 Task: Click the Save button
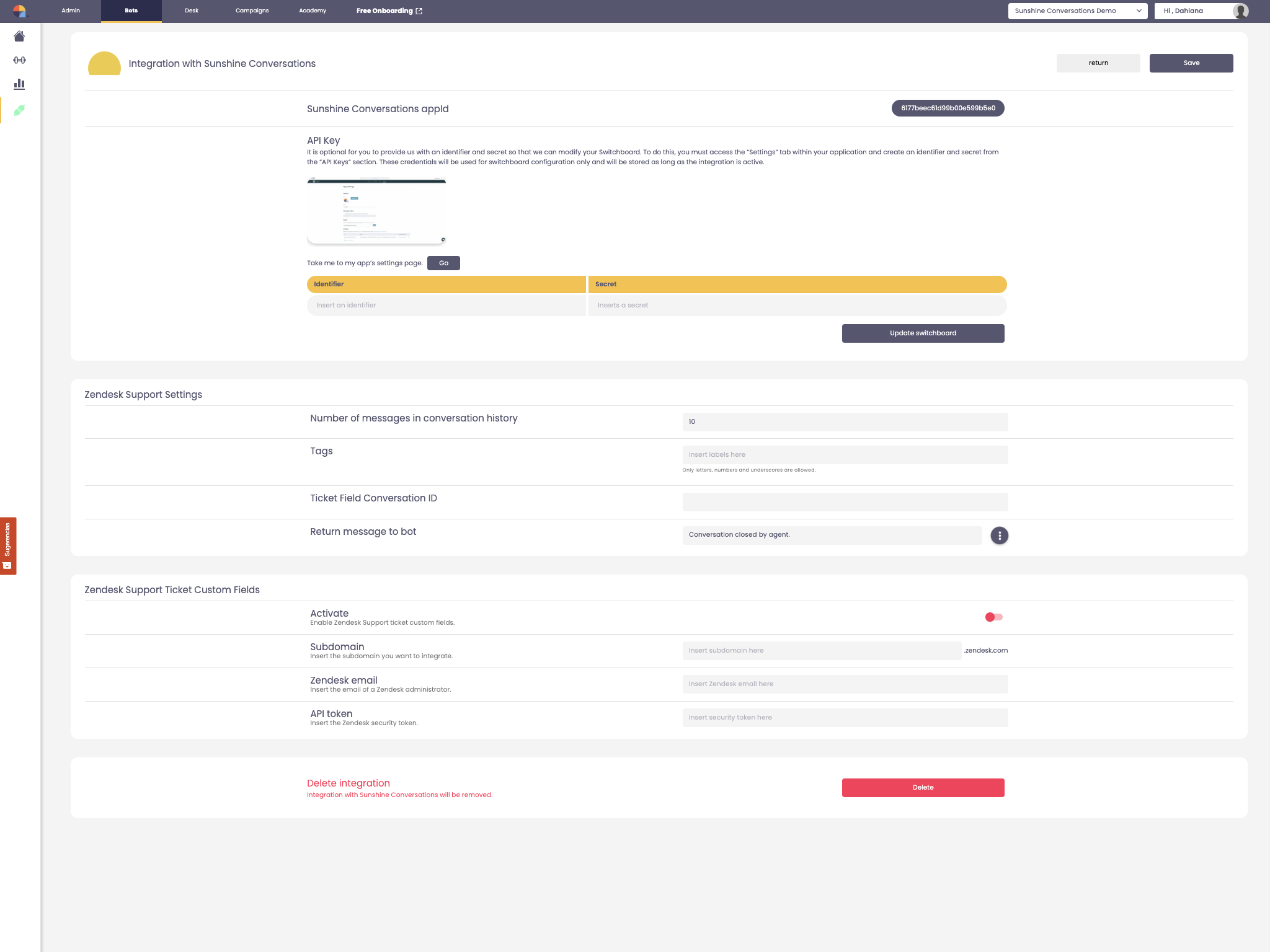coord(1191,63)
